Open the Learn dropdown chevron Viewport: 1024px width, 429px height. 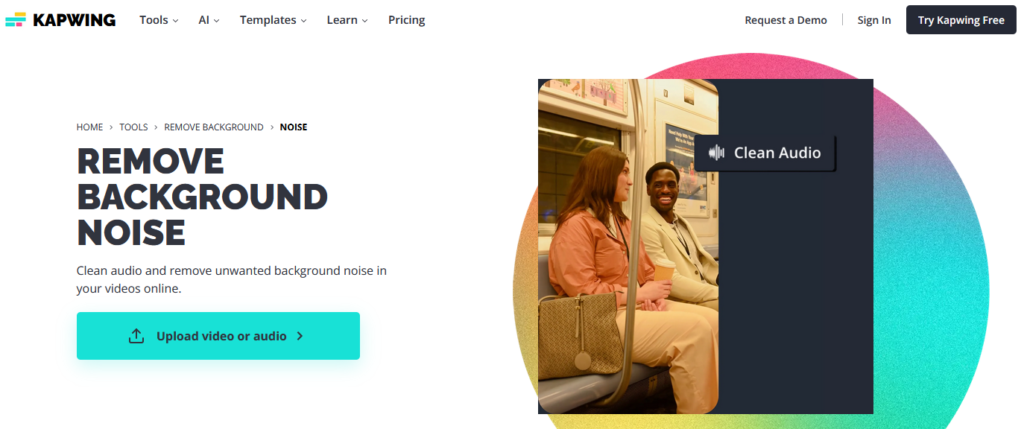click(x=364, y=21)
